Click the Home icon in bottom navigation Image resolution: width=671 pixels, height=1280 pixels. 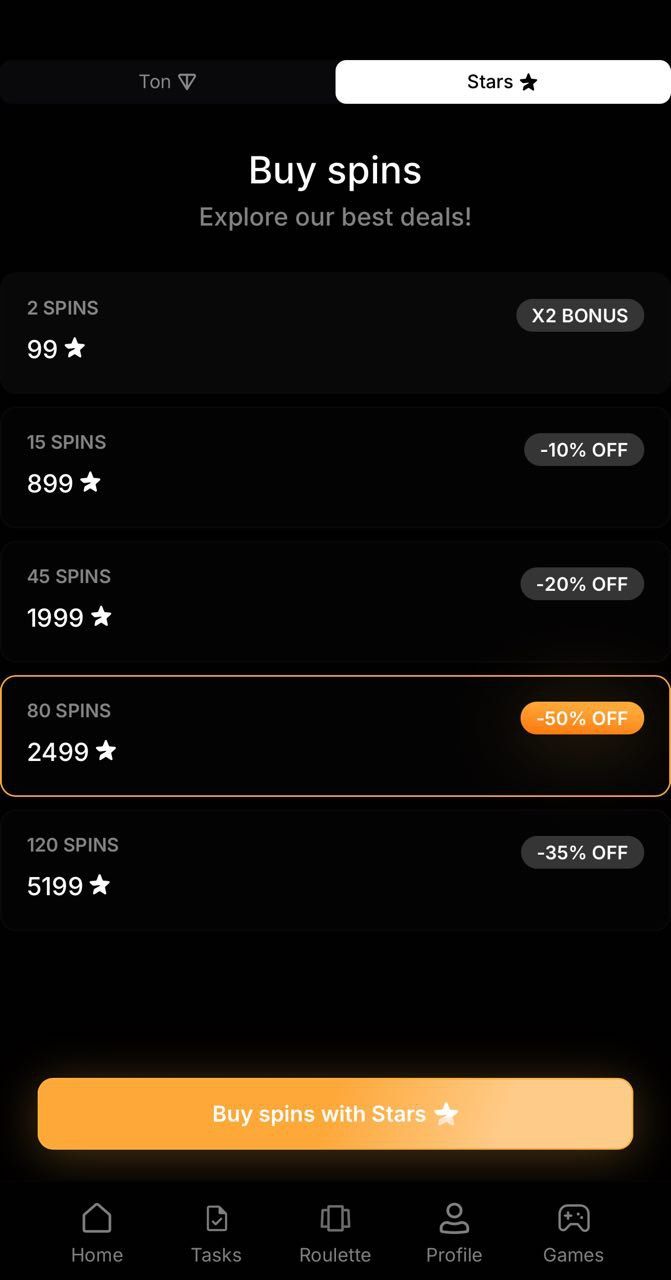(96, 1218)
